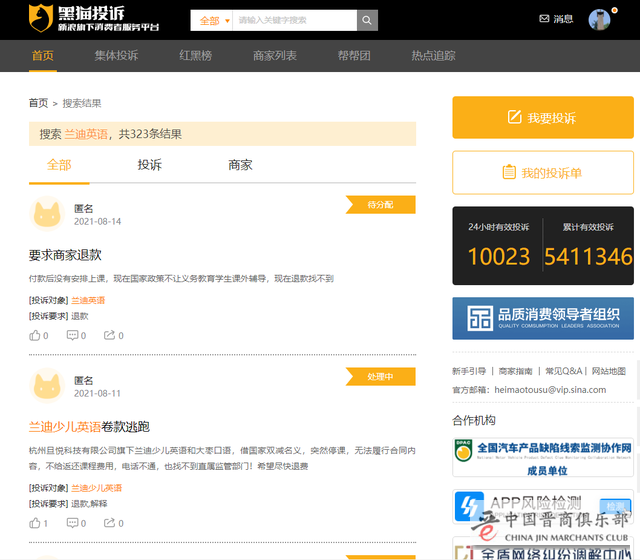Click the search magnifier icon
640x560 pixels.
(x=367, y=20)
